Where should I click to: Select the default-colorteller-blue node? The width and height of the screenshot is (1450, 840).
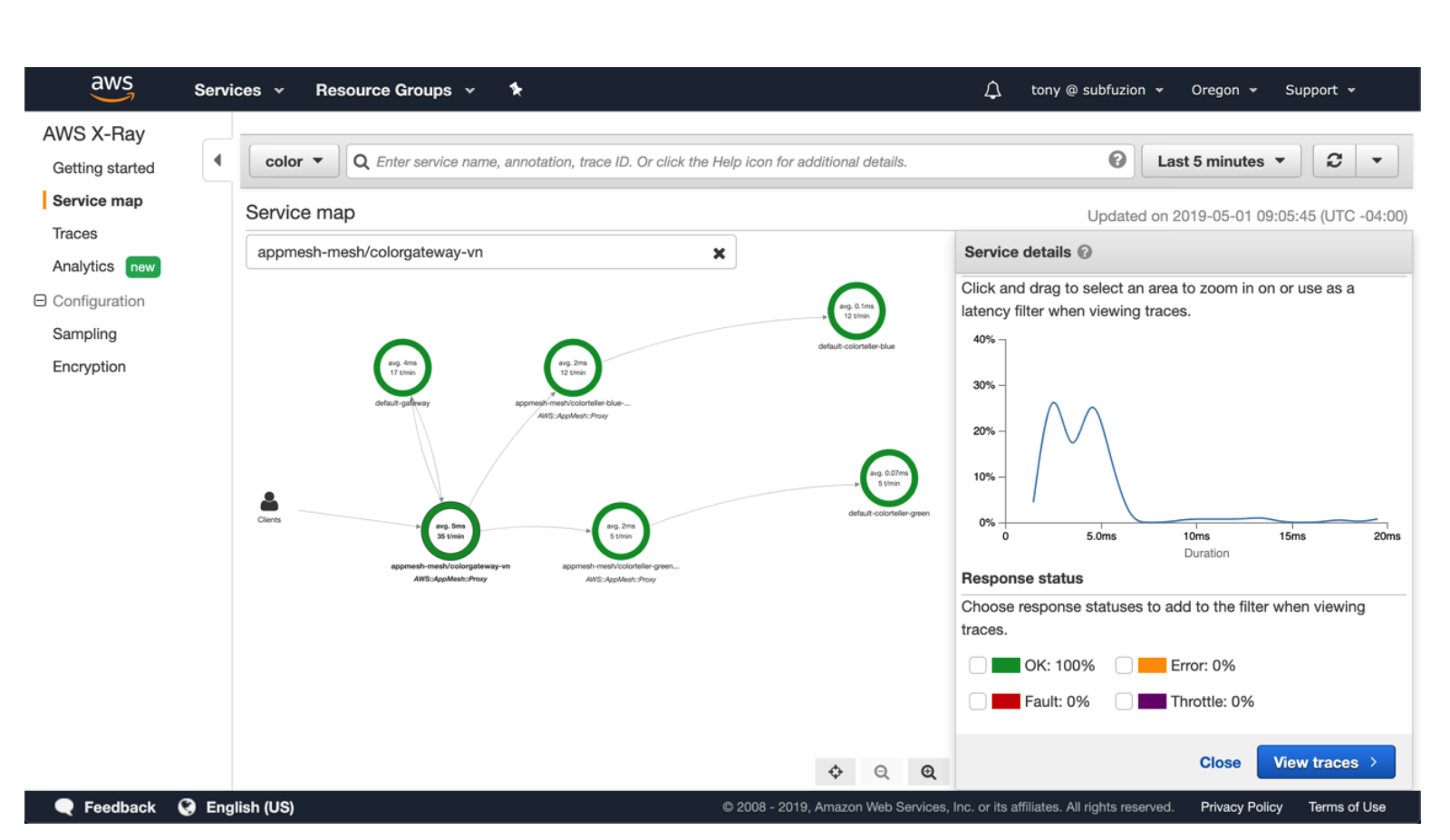pyautogui.click(x=856, y=311)
